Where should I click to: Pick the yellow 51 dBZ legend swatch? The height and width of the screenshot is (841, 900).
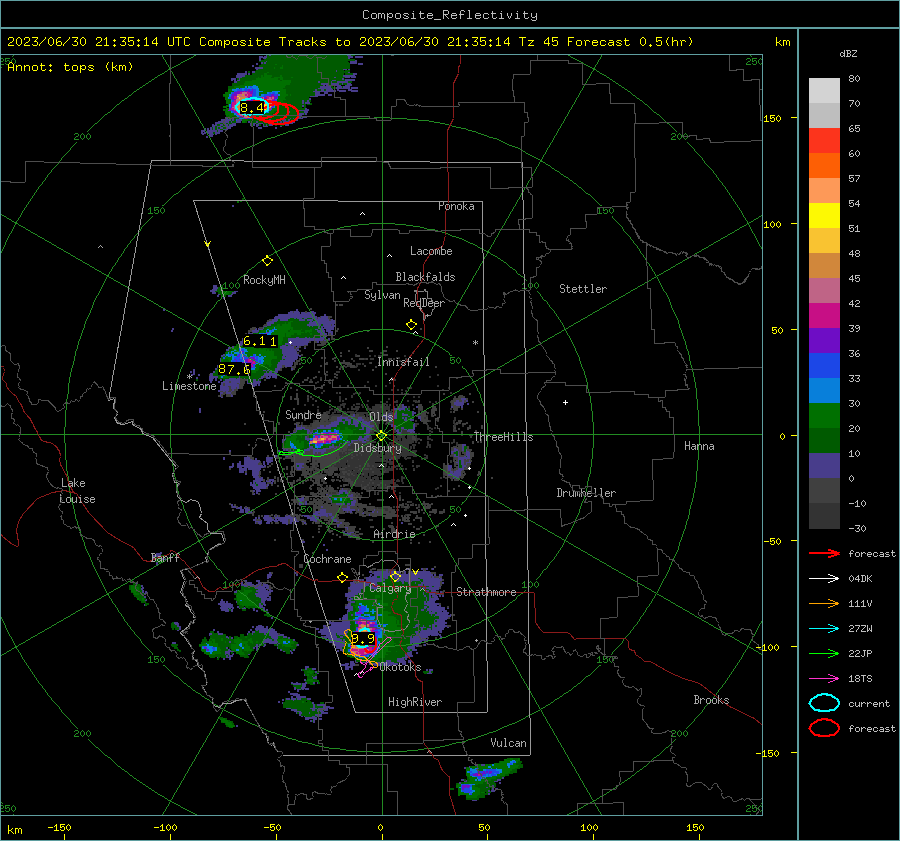[824, 215]
